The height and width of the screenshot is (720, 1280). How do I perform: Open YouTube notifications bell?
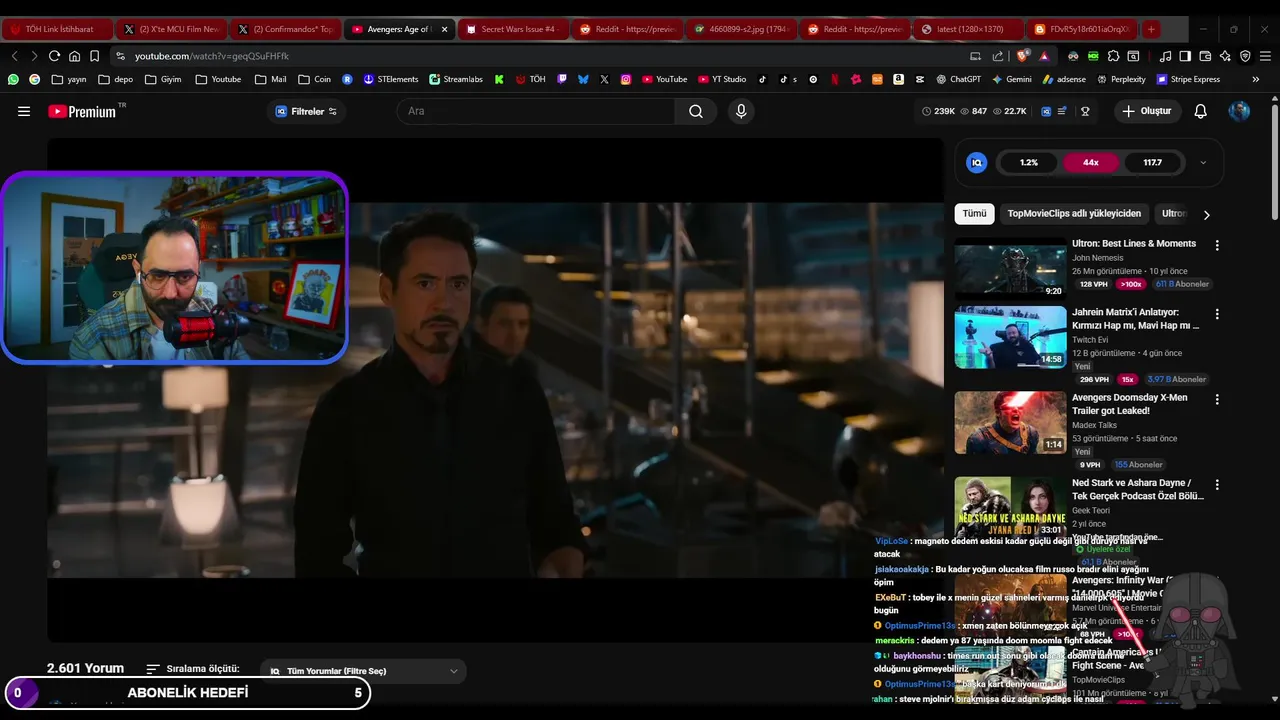[1201, 111]
